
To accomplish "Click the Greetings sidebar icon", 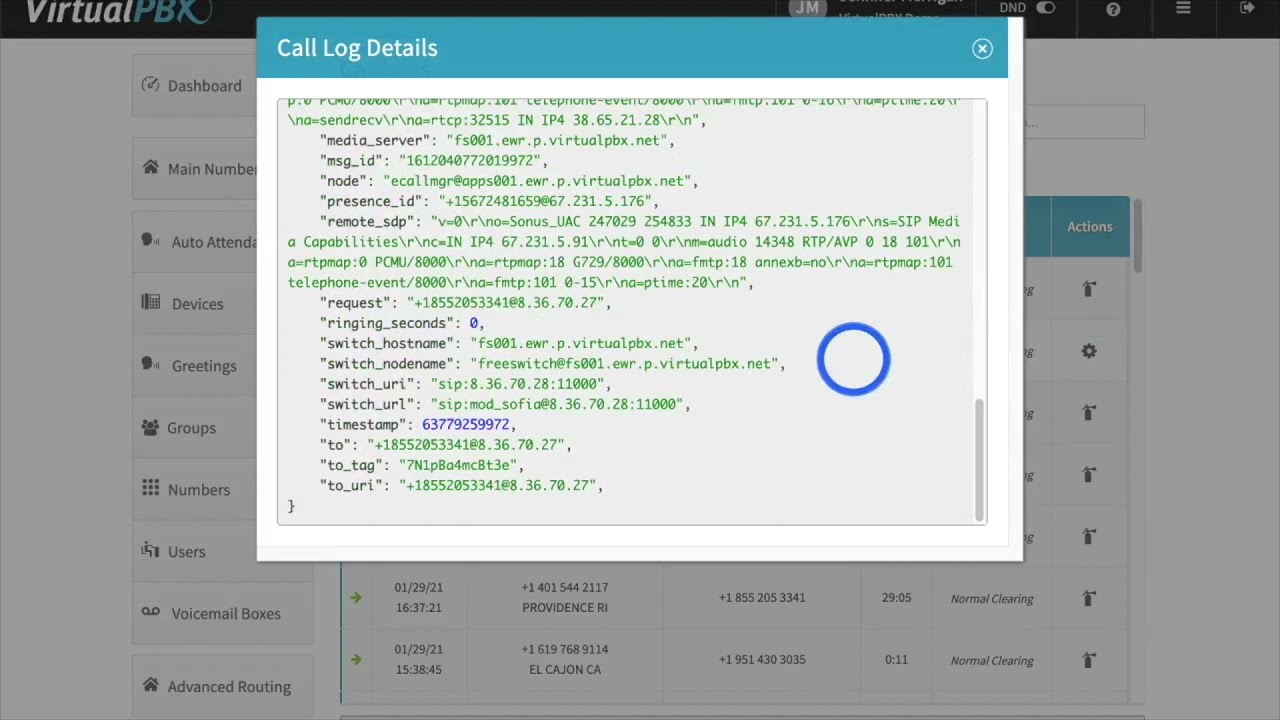I will coord(150,364).
